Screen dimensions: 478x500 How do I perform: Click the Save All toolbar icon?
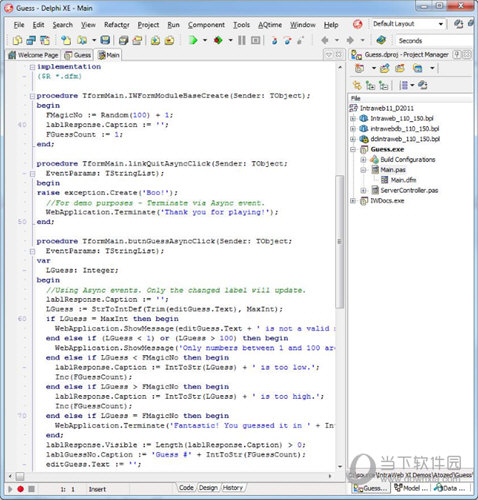click(123, 40)
